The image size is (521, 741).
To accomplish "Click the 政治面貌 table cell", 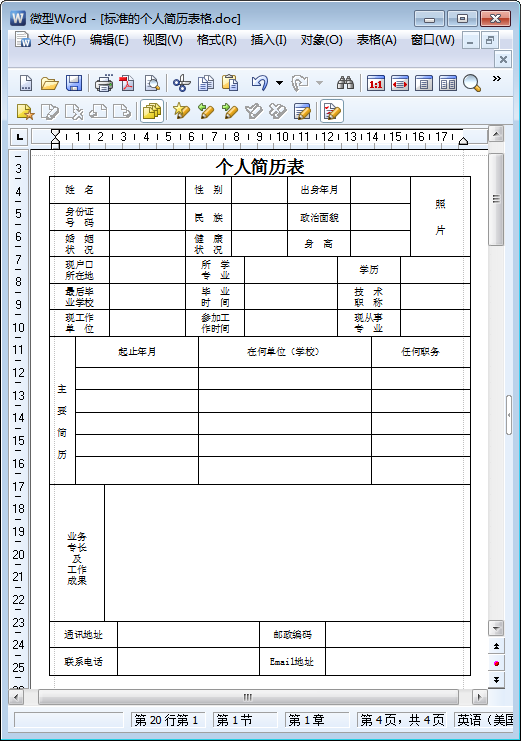I will coord(319,217).
